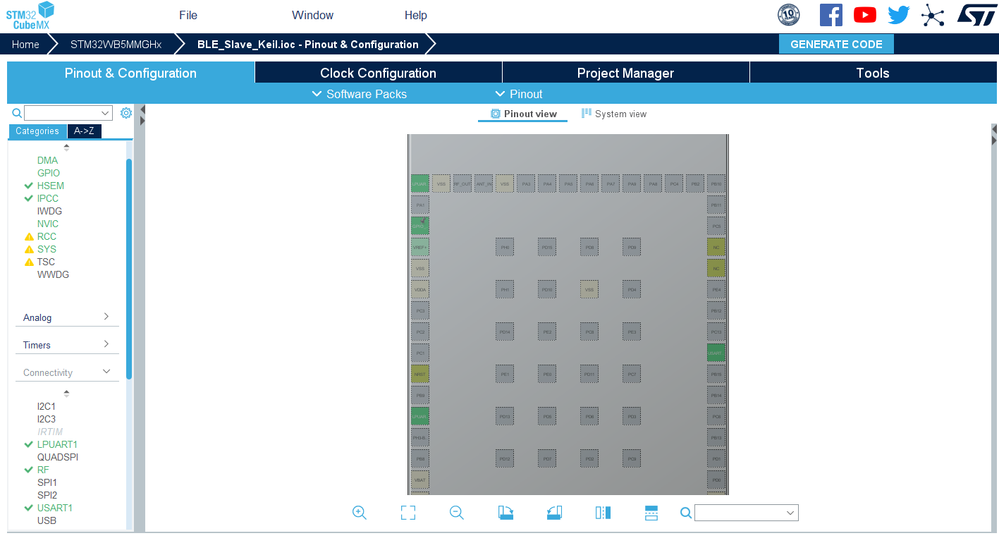Image resolution: width=999 pixels, height=534 pixels.
Task: Switch to the Project Manager tab
Action: (625, 73)
